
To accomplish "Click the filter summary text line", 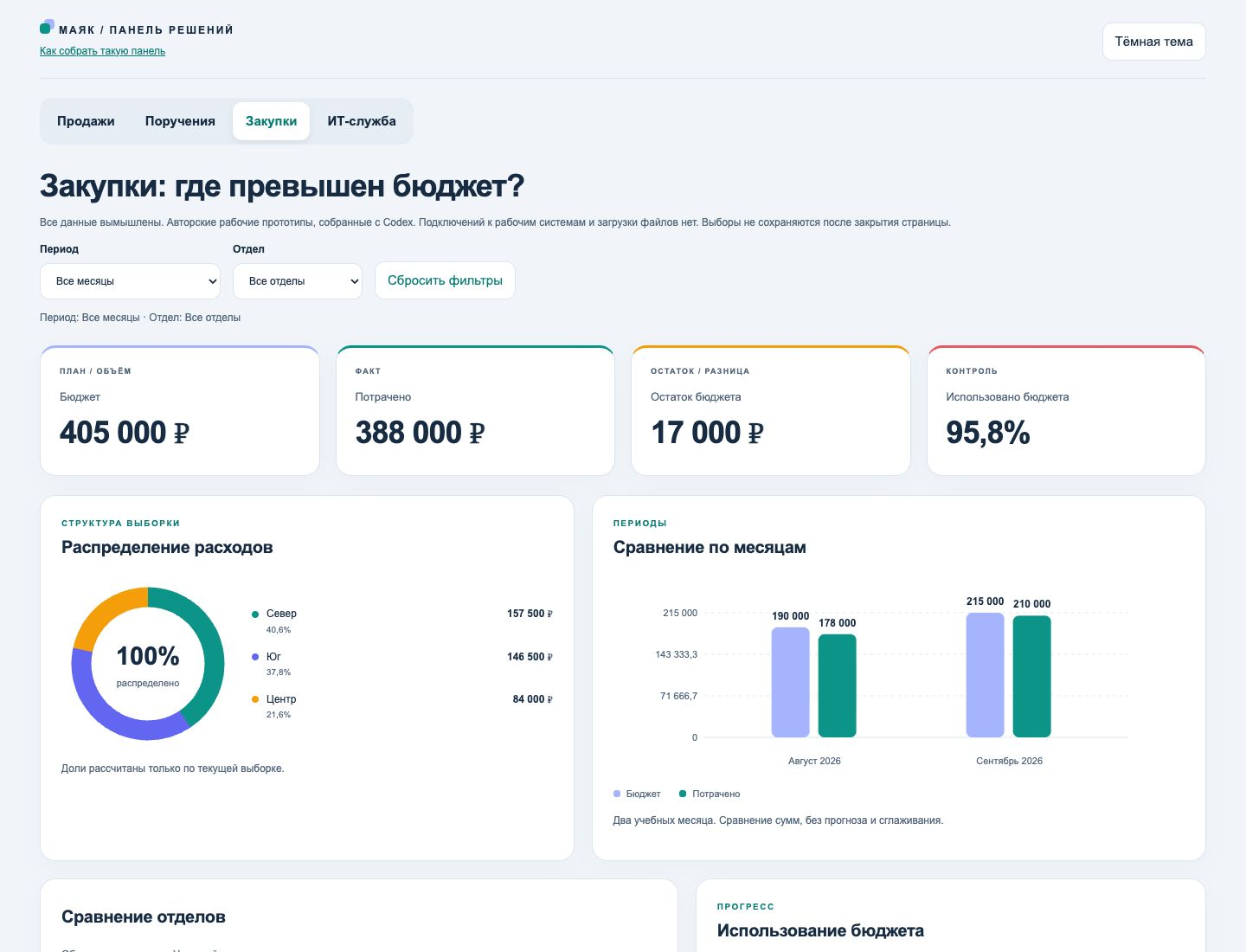I will click(140, 318).
